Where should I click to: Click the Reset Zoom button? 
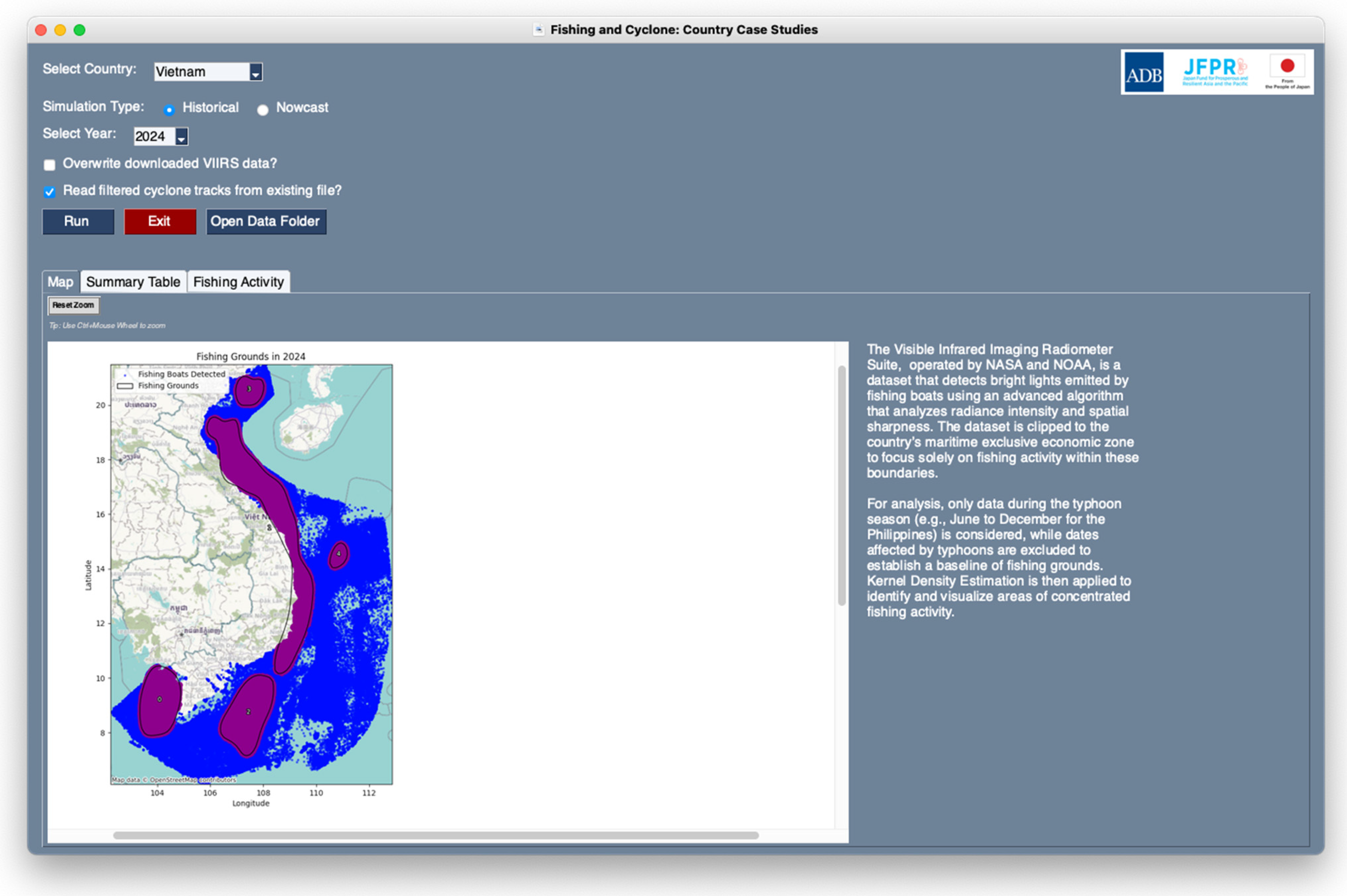[73, 305]
